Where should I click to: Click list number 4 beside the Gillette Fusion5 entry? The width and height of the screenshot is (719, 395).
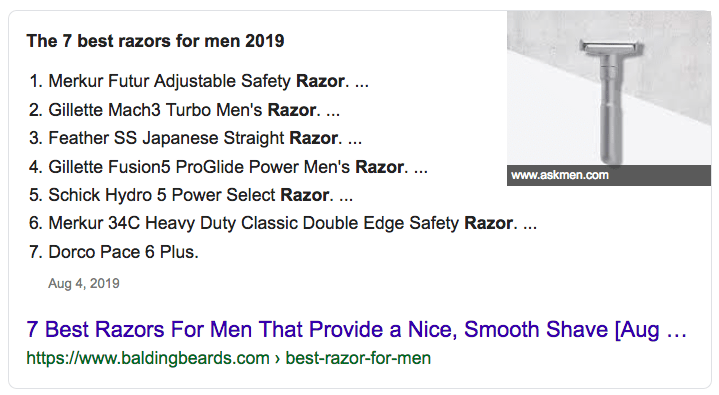[x=36, y=167]
